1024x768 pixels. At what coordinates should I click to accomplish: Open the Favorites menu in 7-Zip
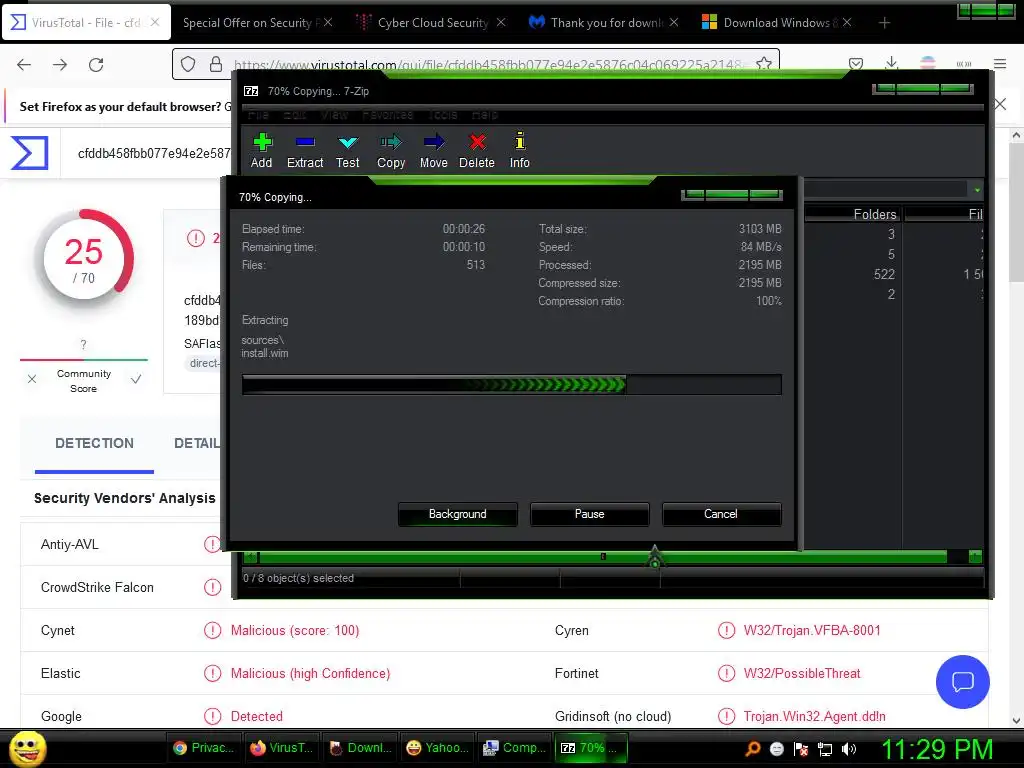click(x=388, y=115)
